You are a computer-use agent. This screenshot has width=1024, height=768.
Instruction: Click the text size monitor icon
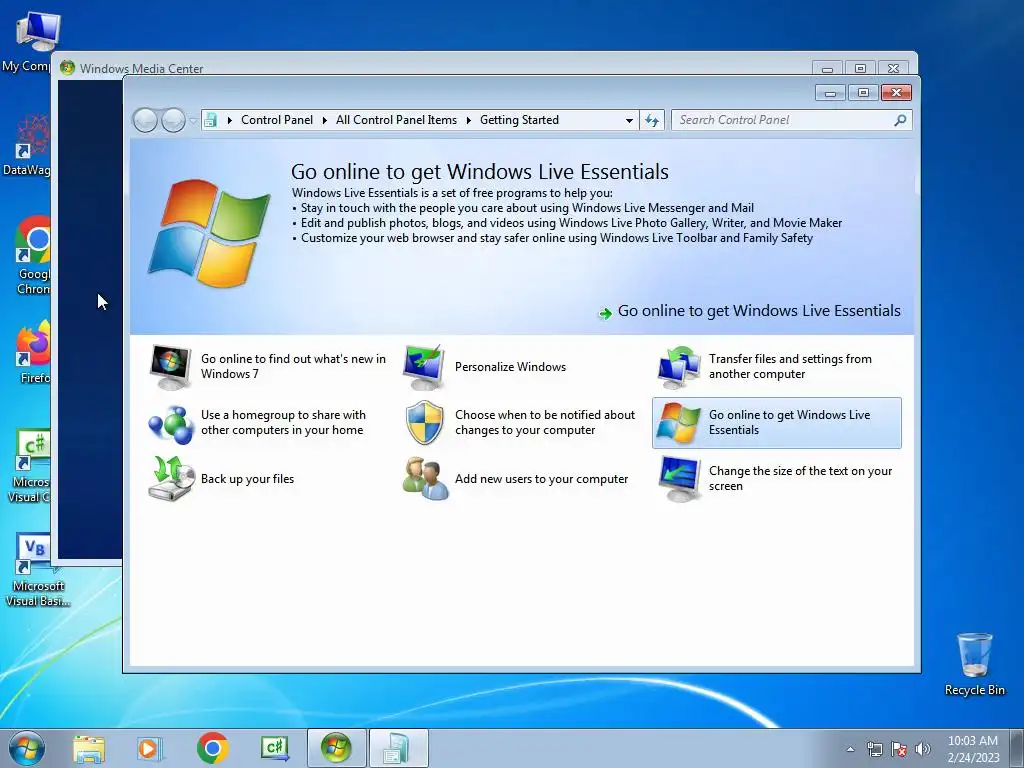click(679, 479)
